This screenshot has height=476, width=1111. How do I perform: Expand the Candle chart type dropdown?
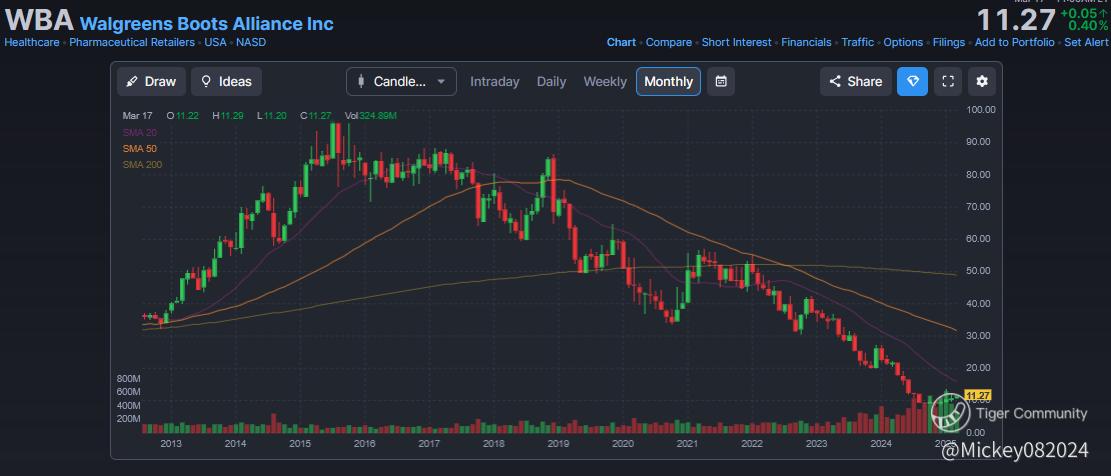[x=401, y=82]
